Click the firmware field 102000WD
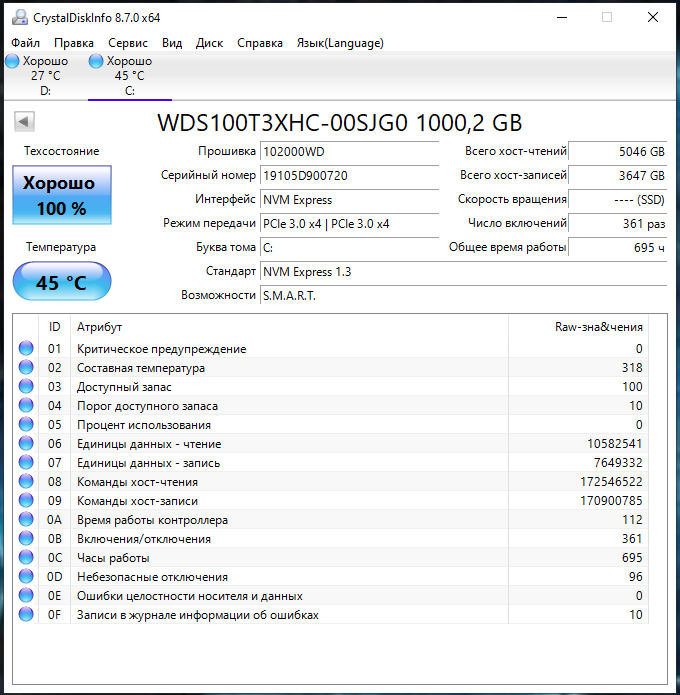 349,152
